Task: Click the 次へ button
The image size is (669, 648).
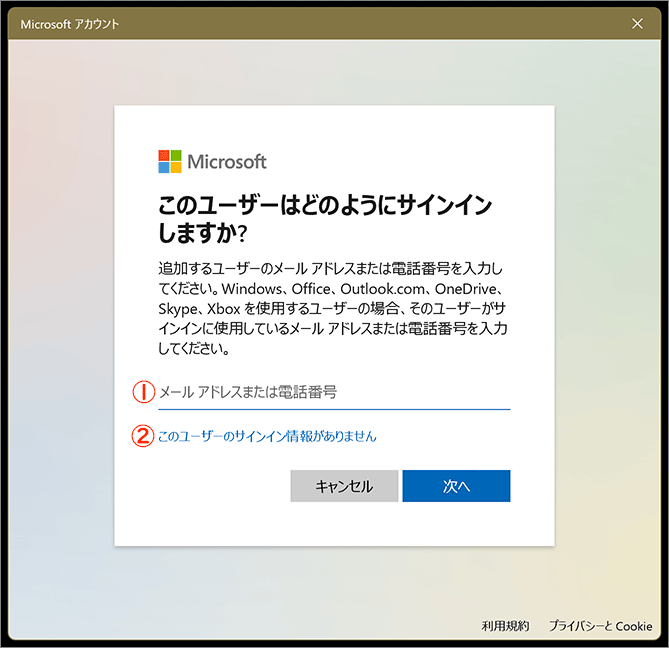Action: pyautogui.click(x=456, y=486)
